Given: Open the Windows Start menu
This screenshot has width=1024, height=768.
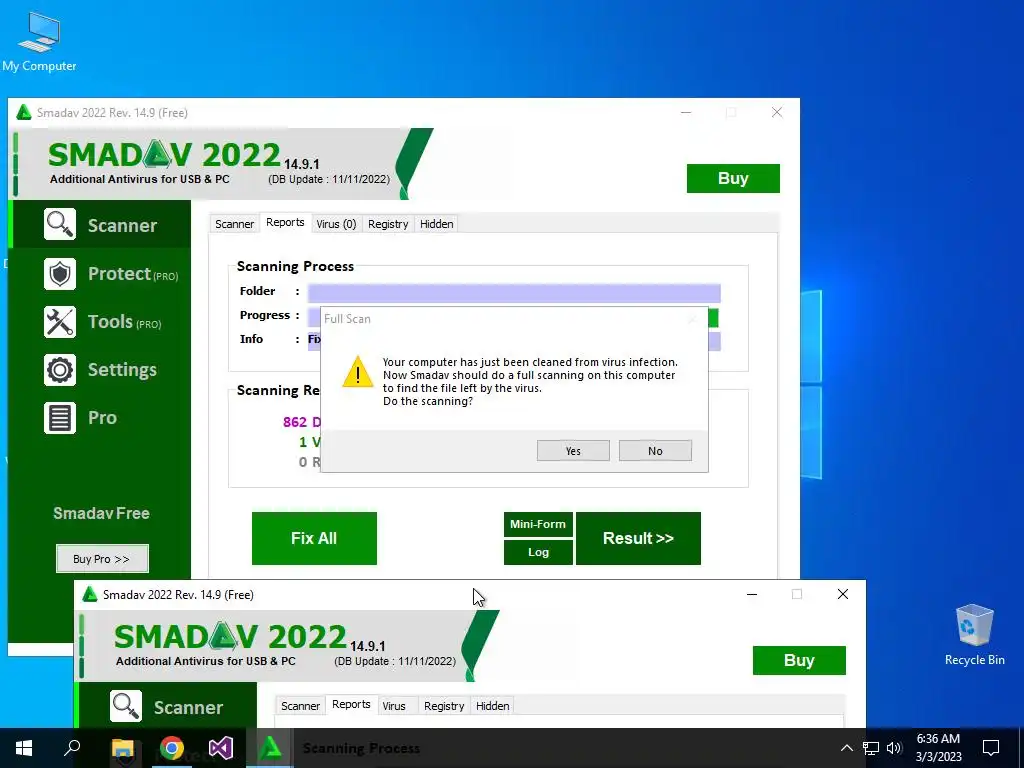Looking at the screenshot, I should (x=24, y=748).
